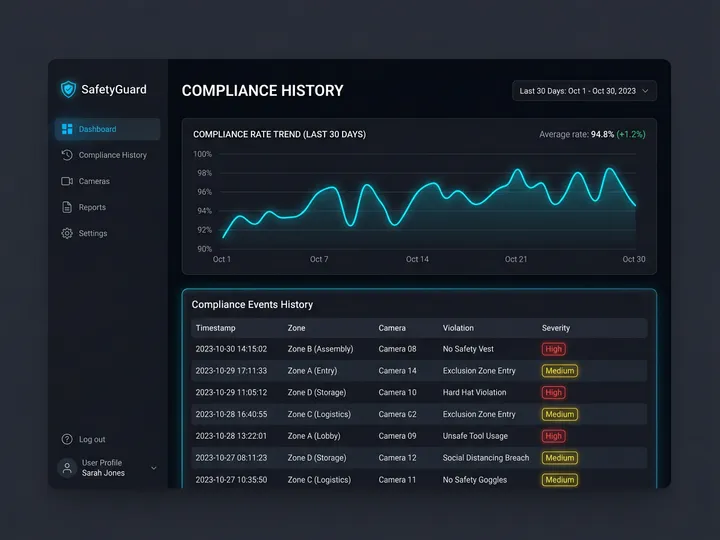Click the Log out link
Image resolution: width=720 pixels, height=540 pixels.
92,439
